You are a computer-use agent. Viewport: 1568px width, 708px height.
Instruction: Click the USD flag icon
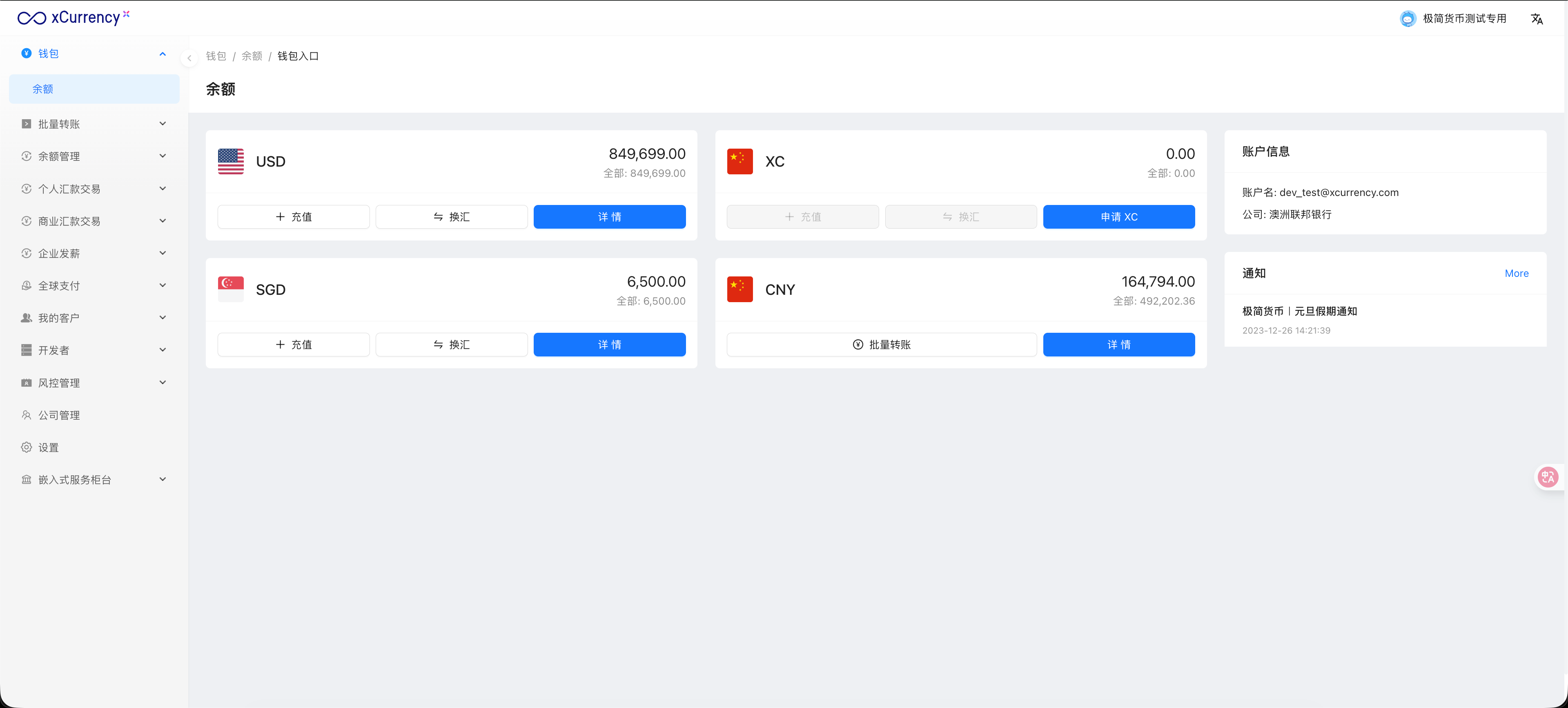(231, 161)
